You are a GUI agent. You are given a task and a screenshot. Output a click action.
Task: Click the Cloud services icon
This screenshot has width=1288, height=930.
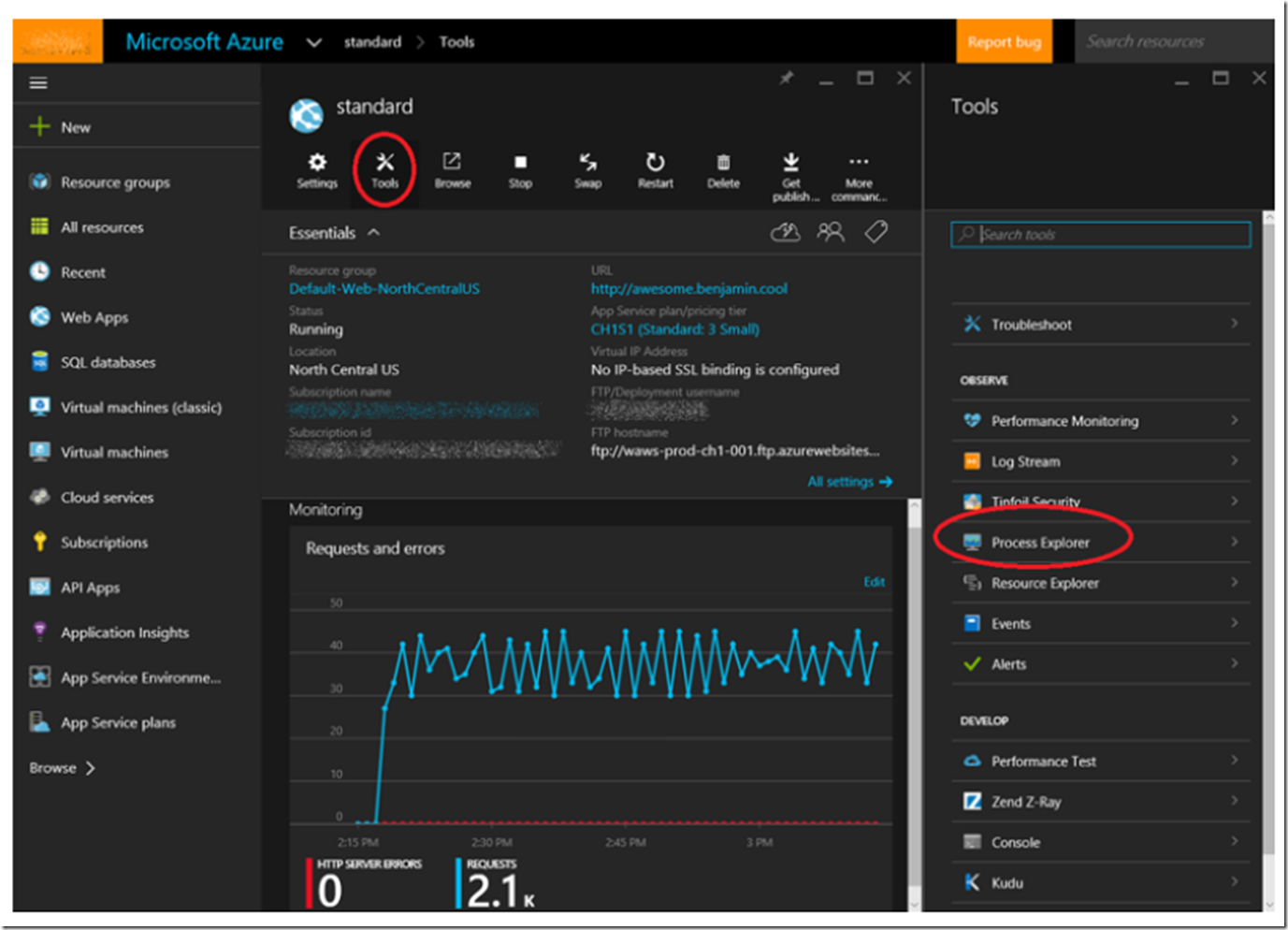click(x=39, y=497)
